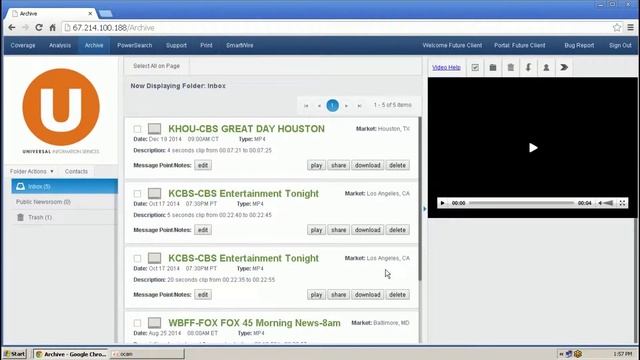640x360 pixels.
Task: Click Sign Out
Action: pos(620,45)
